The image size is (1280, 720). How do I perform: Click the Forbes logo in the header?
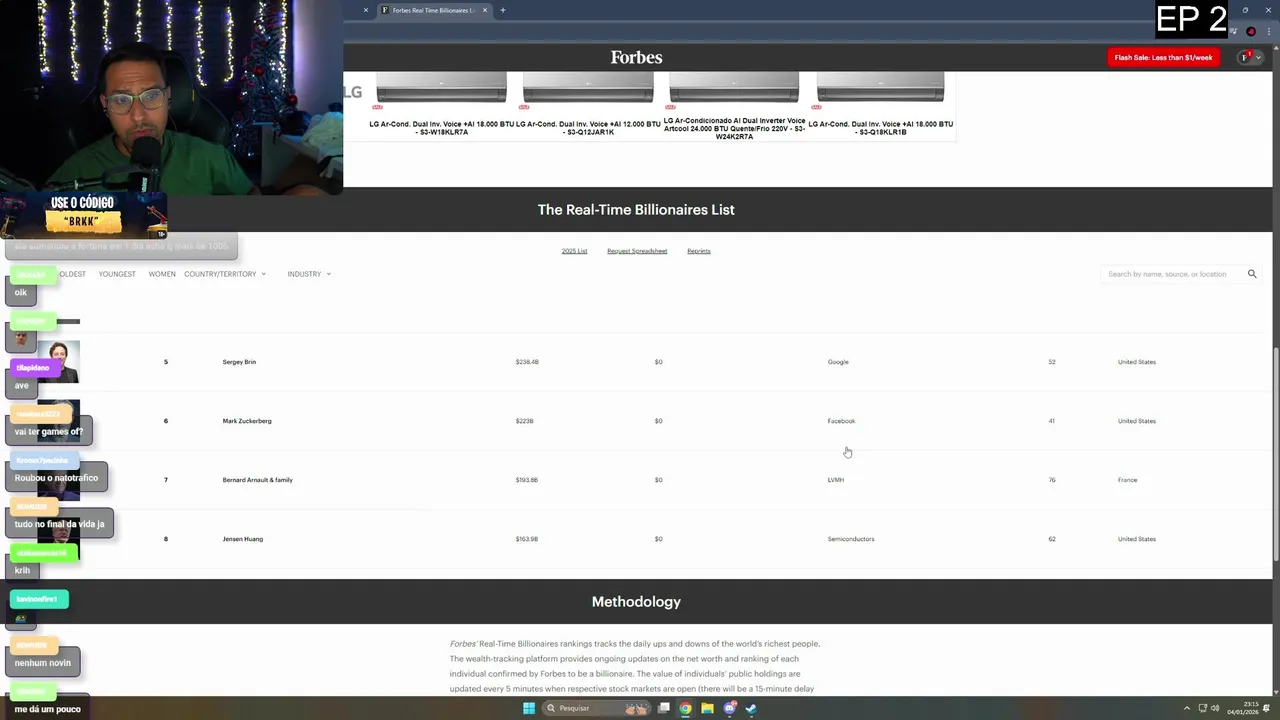(636, 57)
